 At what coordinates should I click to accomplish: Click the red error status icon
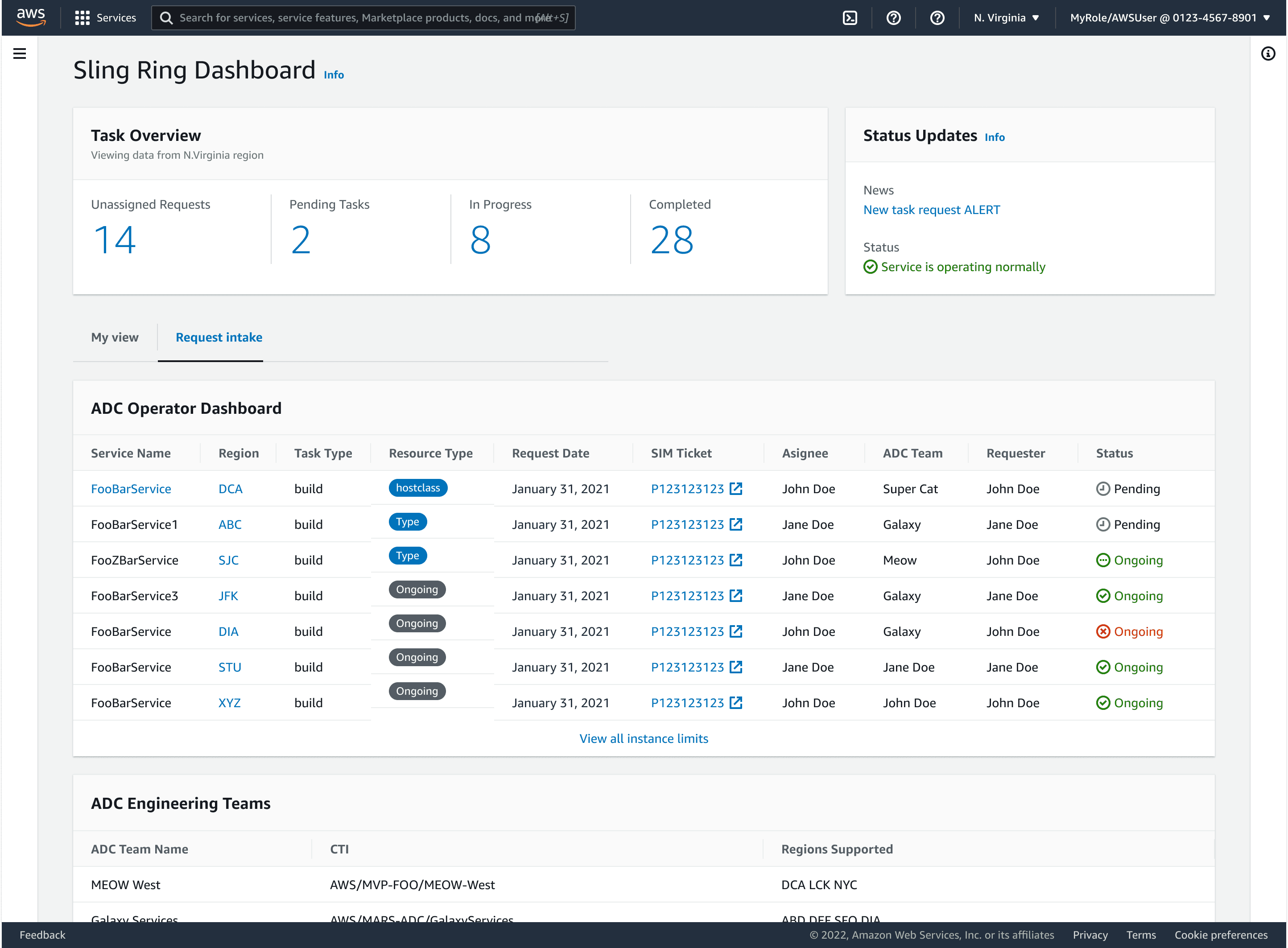(1102, 631)
